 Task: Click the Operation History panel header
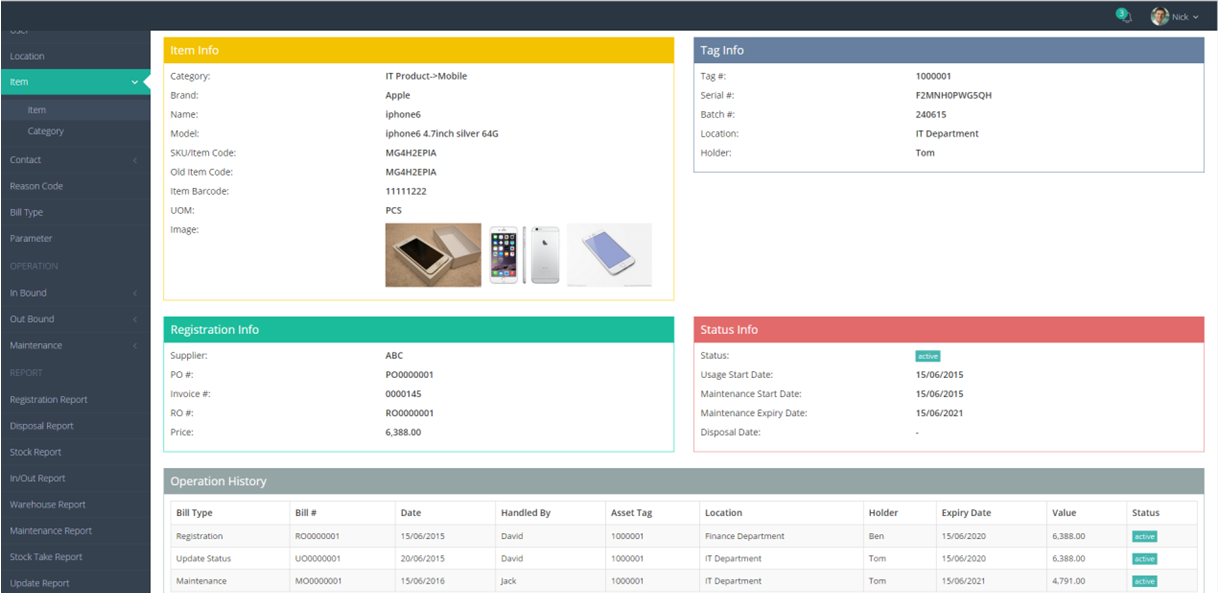pyautogui.click(x=684, y=481)
